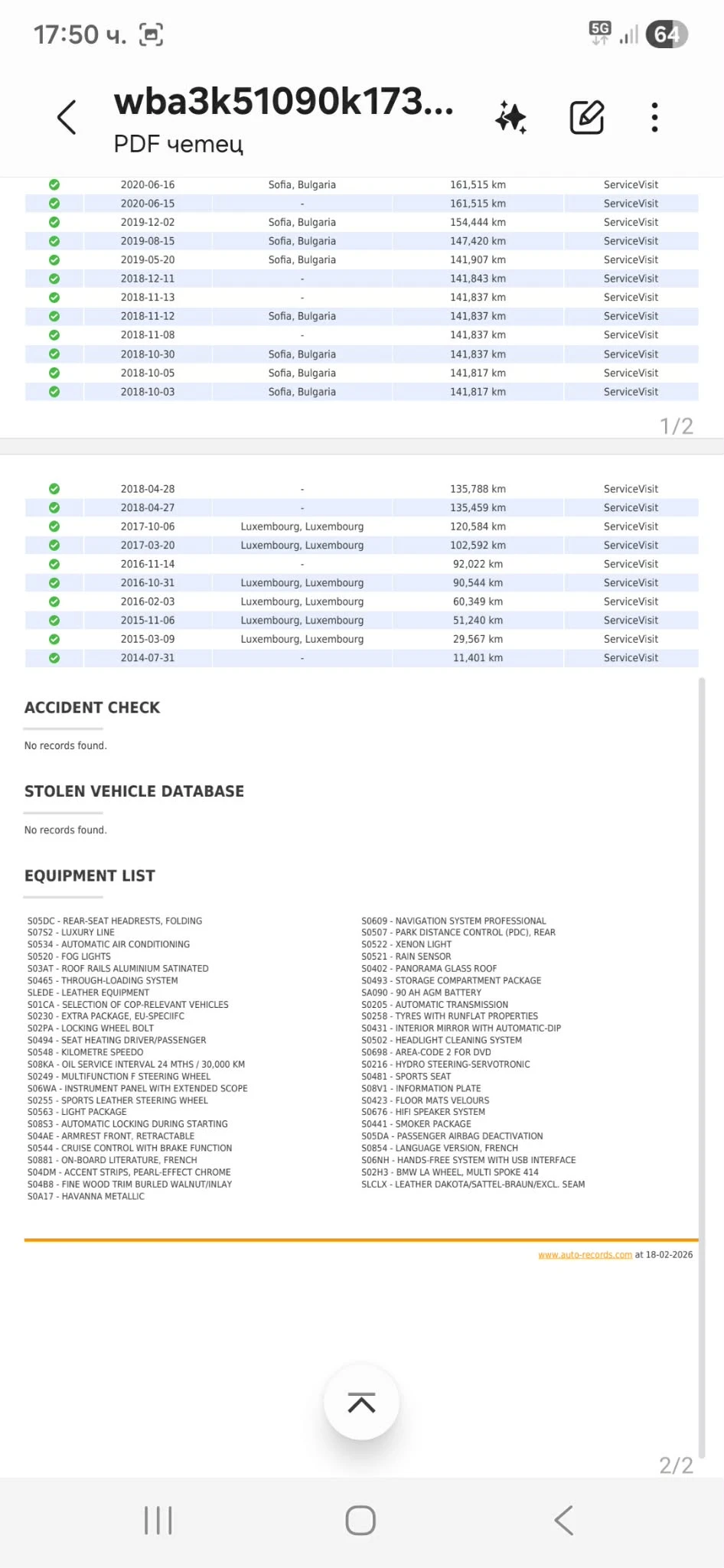The image size is (724, 1568).
Task: Tap S07S2 - LUXURY LINE entry
Action: [70, 932]
